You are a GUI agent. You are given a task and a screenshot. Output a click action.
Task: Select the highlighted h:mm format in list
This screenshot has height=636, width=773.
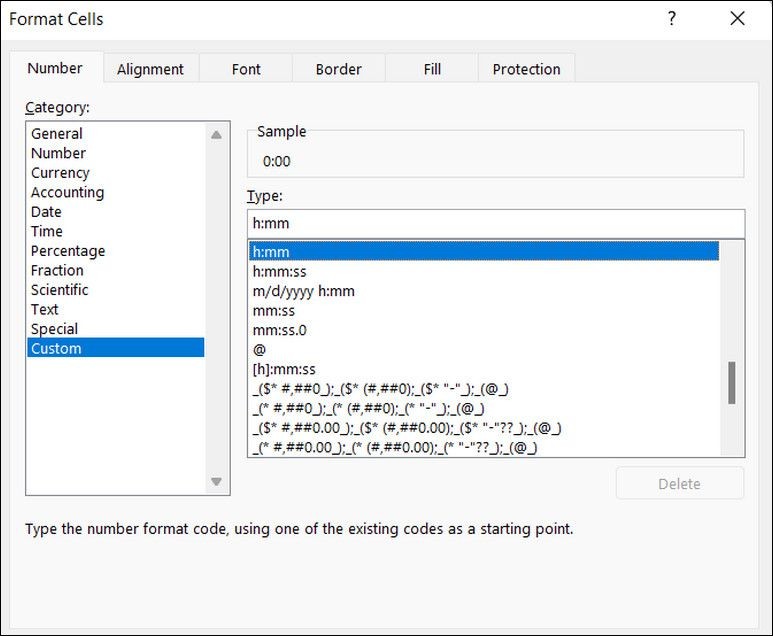tap(484, 251)
